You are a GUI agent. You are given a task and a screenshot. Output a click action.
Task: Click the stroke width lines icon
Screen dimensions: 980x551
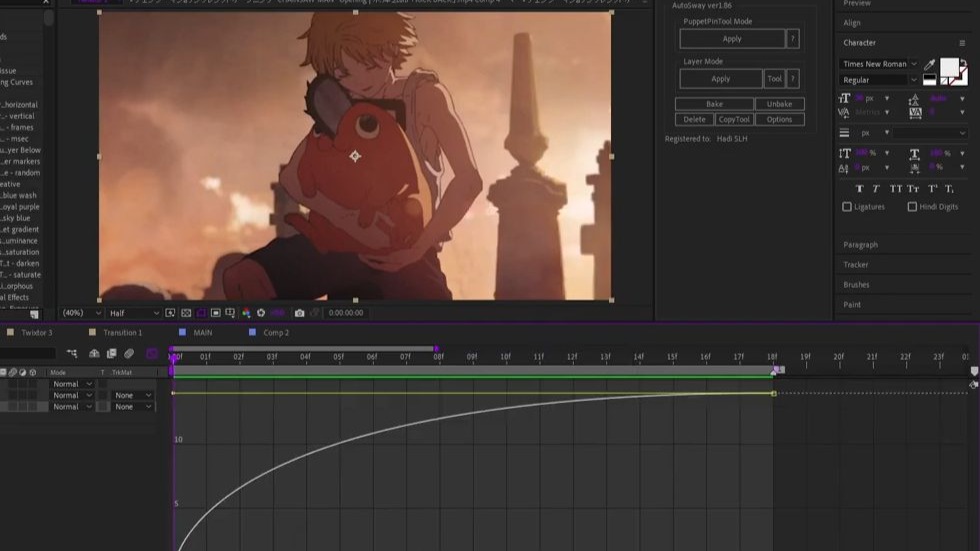pyautogui.click(x=844, y=132)
